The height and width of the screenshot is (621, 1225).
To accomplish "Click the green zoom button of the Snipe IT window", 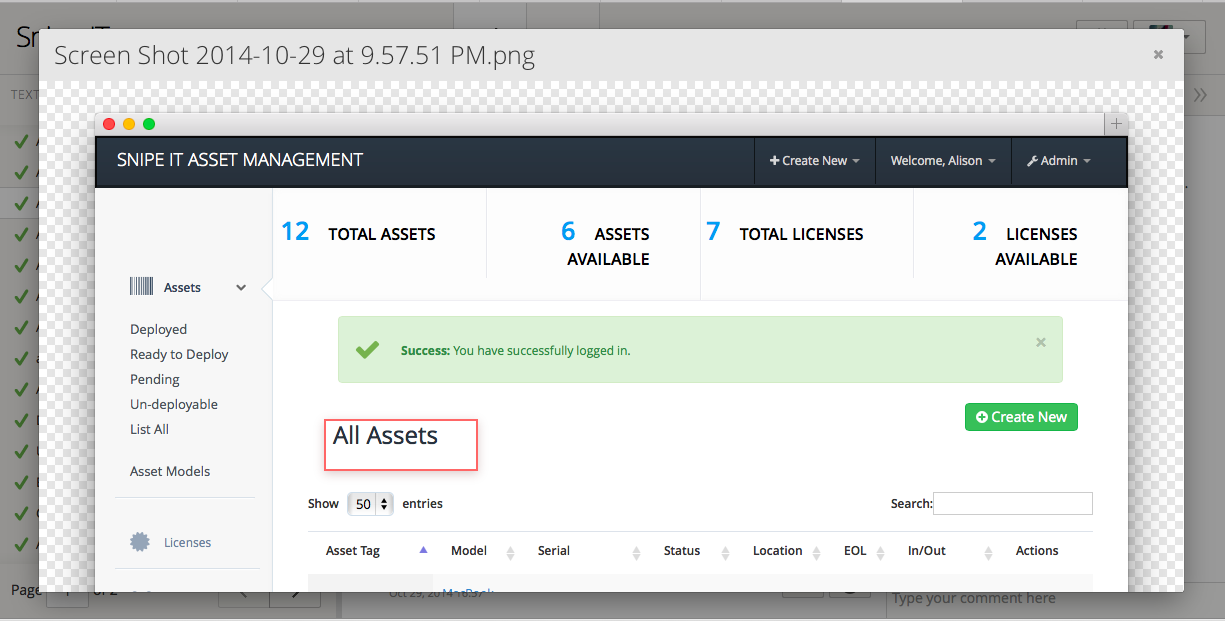I will tap(149, 124).
